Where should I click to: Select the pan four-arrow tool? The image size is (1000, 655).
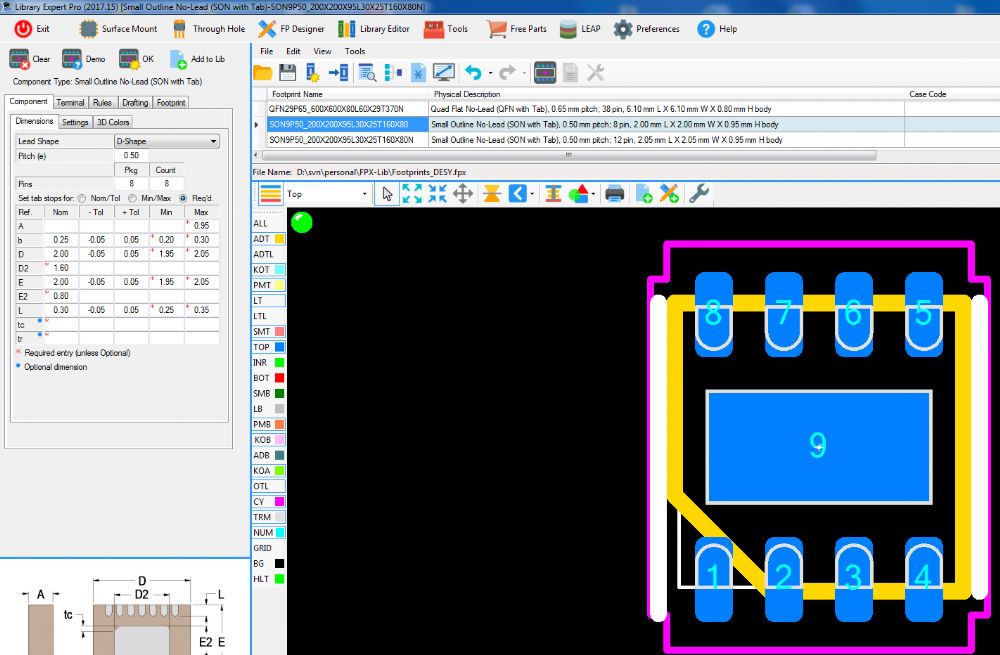click(463, 194)
